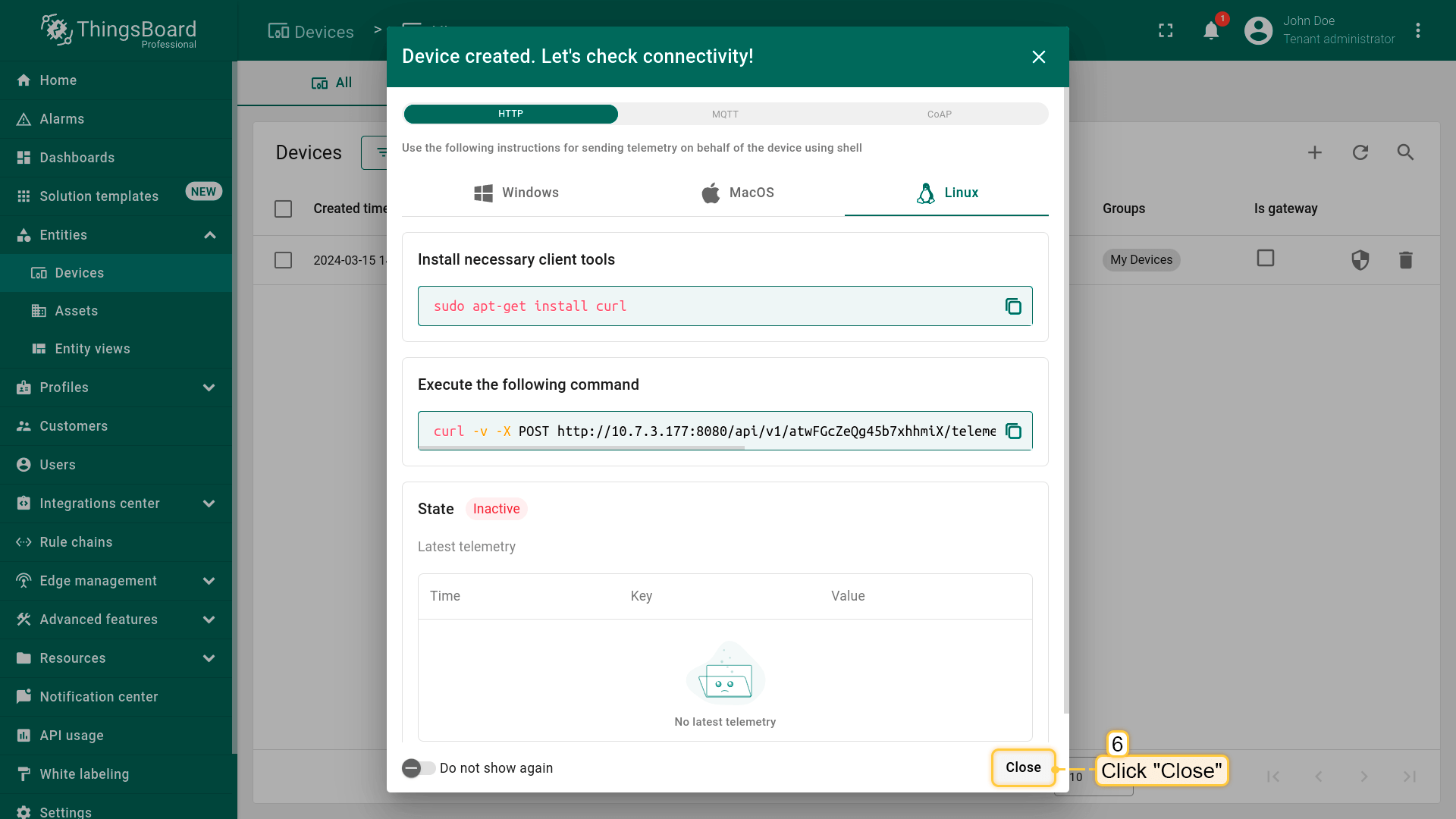Copy the apt-get install curl command
Image resolution: width=1456 pixels, height=819 pixels.
[1013, 306]
